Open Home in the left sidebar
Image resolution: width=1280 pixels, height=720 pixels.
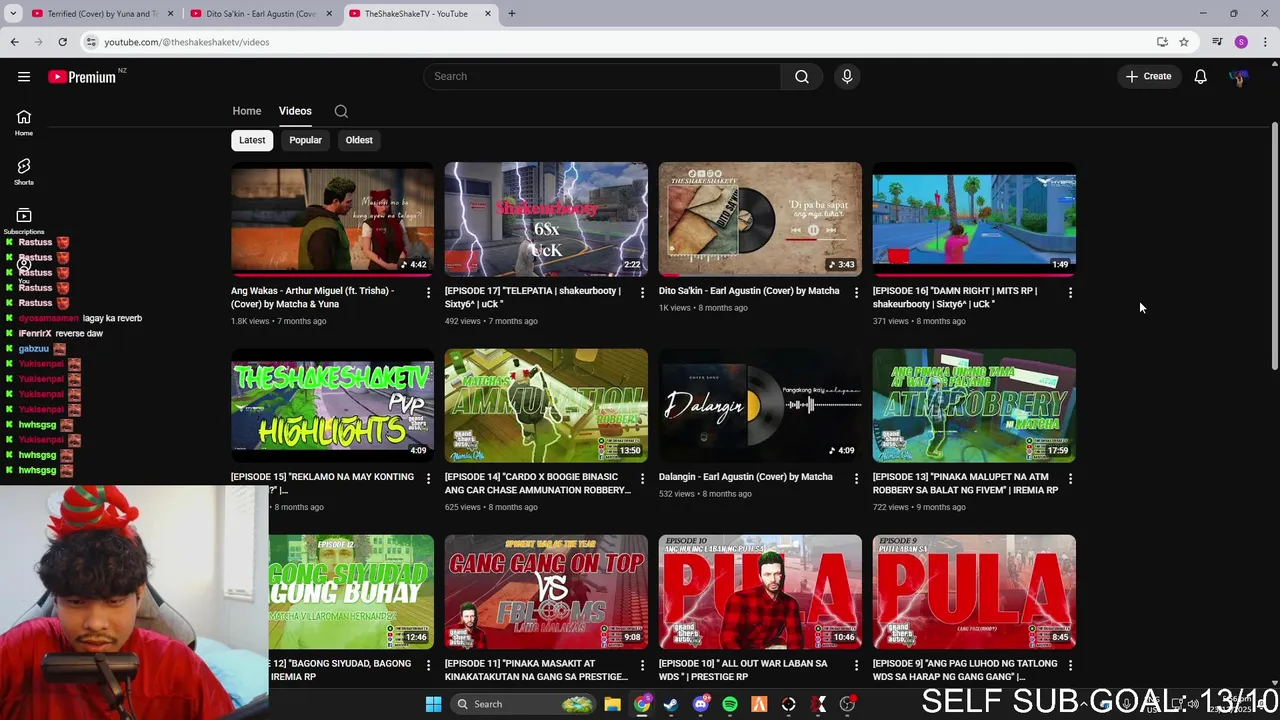tap(24, 123)
